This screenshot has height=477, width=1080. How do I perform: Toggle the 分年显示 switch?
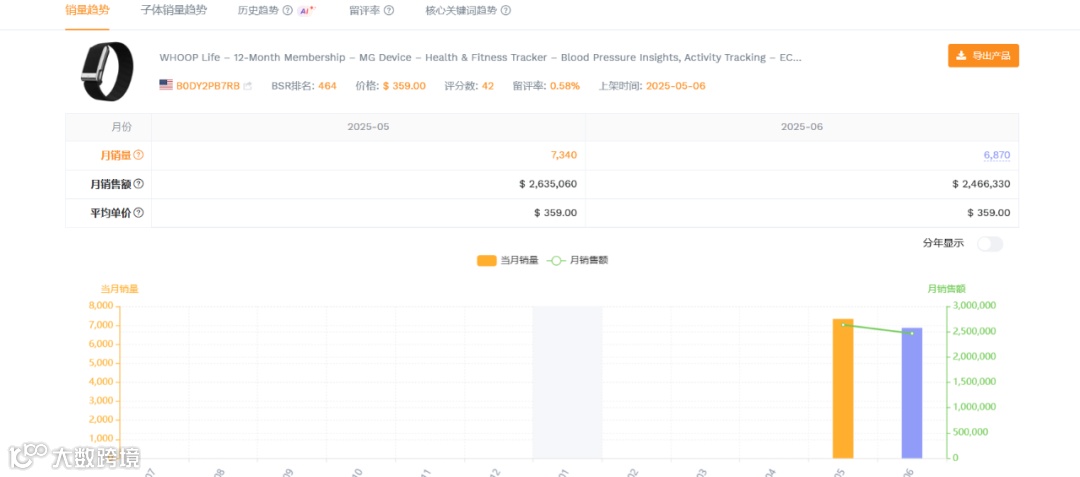(990, 244)
